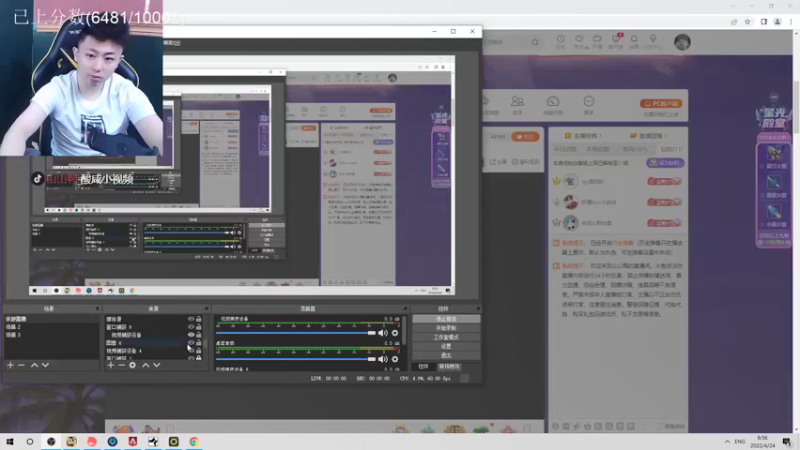
Task: Move the selected source up in the list
Action: click(145, 365)
